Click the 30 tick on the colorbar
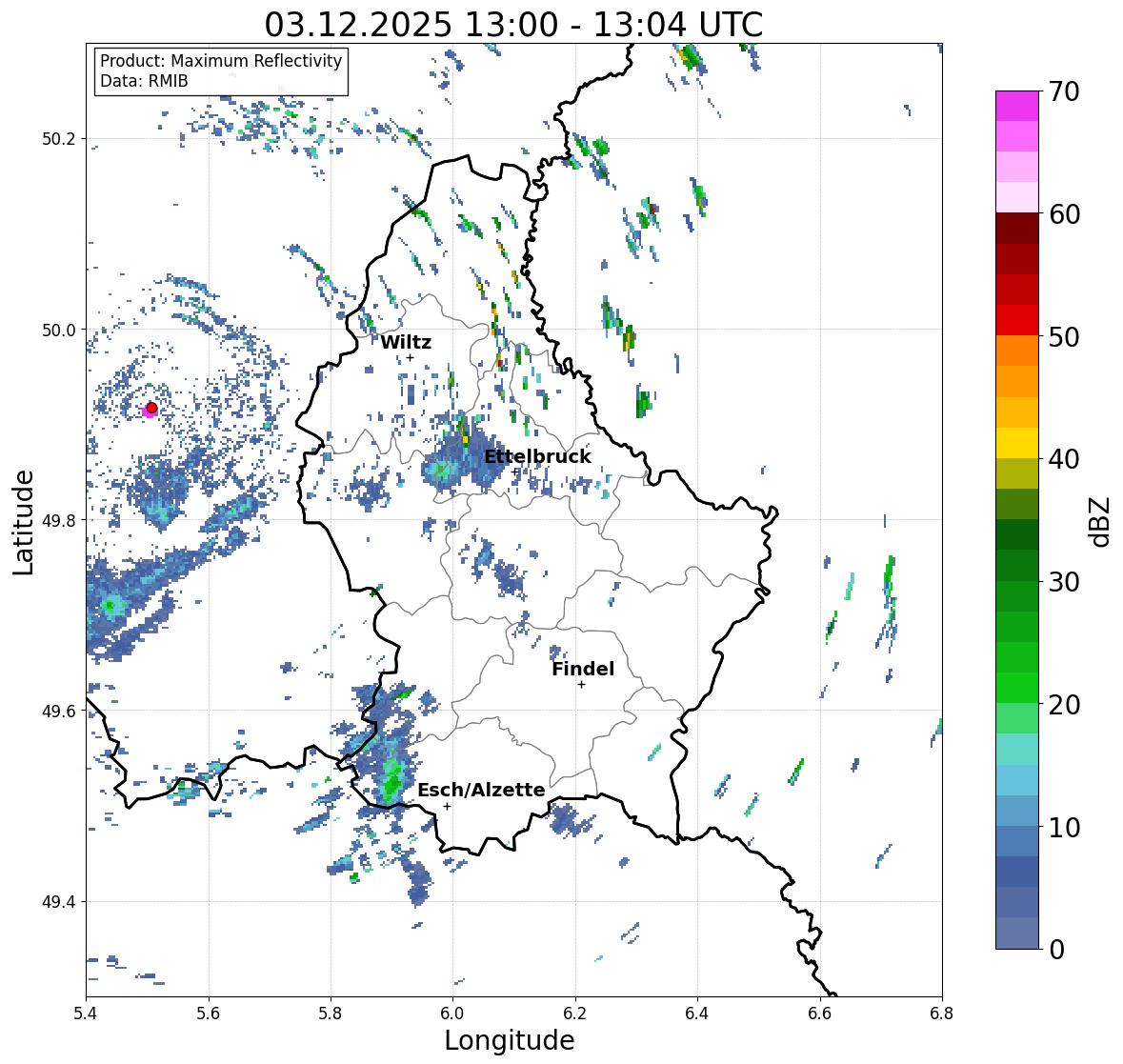Image resolution: width=1123 pixels, height=1064 pixels. coord(1064,581)
